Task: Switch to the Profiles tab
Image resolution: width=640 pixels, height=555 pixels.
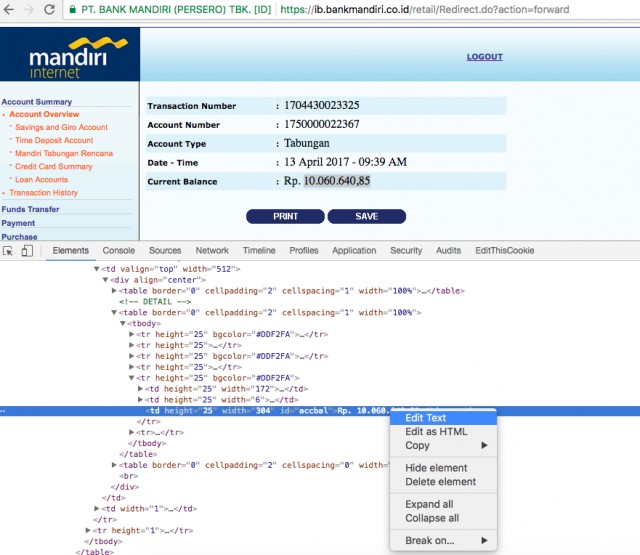Action: (x=304, y=251)
